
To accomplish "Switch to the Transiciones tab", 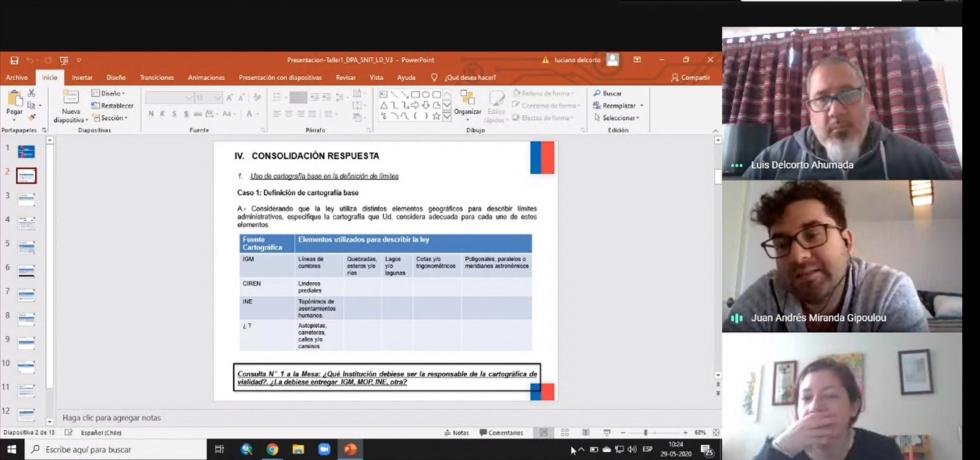I will (x=157, y=78).
